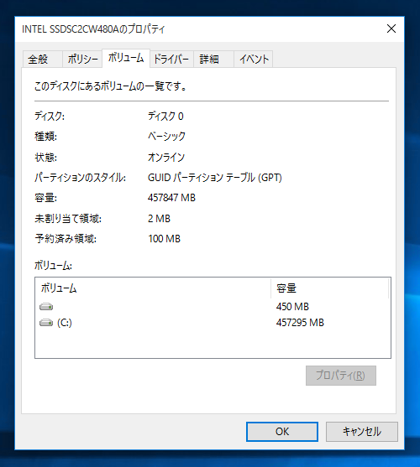
Task: Click the drive icon next to (C:)
Action: click(46, 323)
